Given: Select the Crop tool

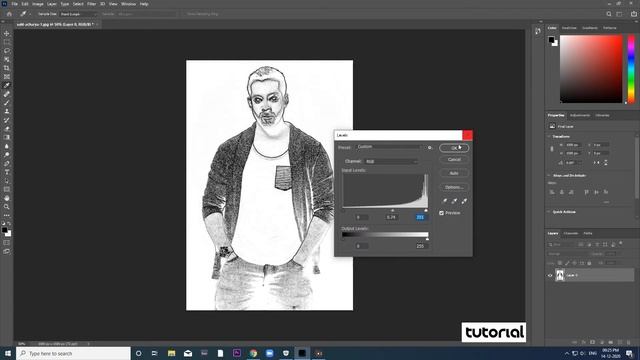Looking at the screenshot, I should 7,68.
